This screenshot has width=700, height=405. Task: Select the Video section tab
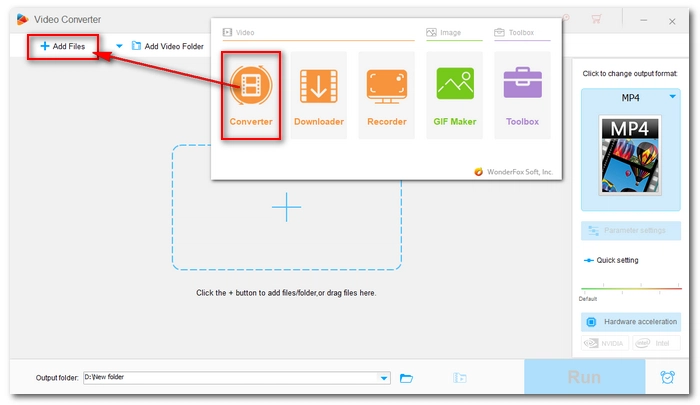coord(240,33)
